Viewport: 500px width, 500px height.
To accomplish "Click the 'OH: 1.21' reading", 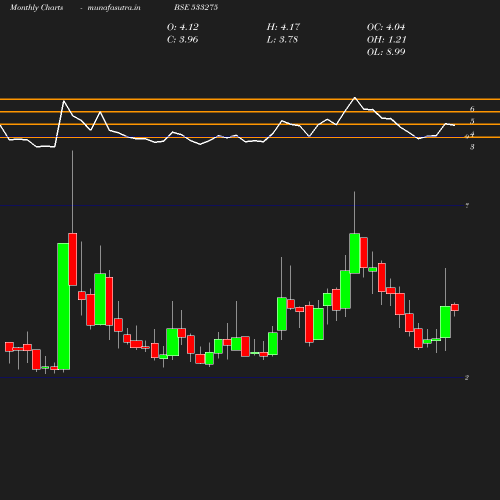I will click(x=387, y=39).
